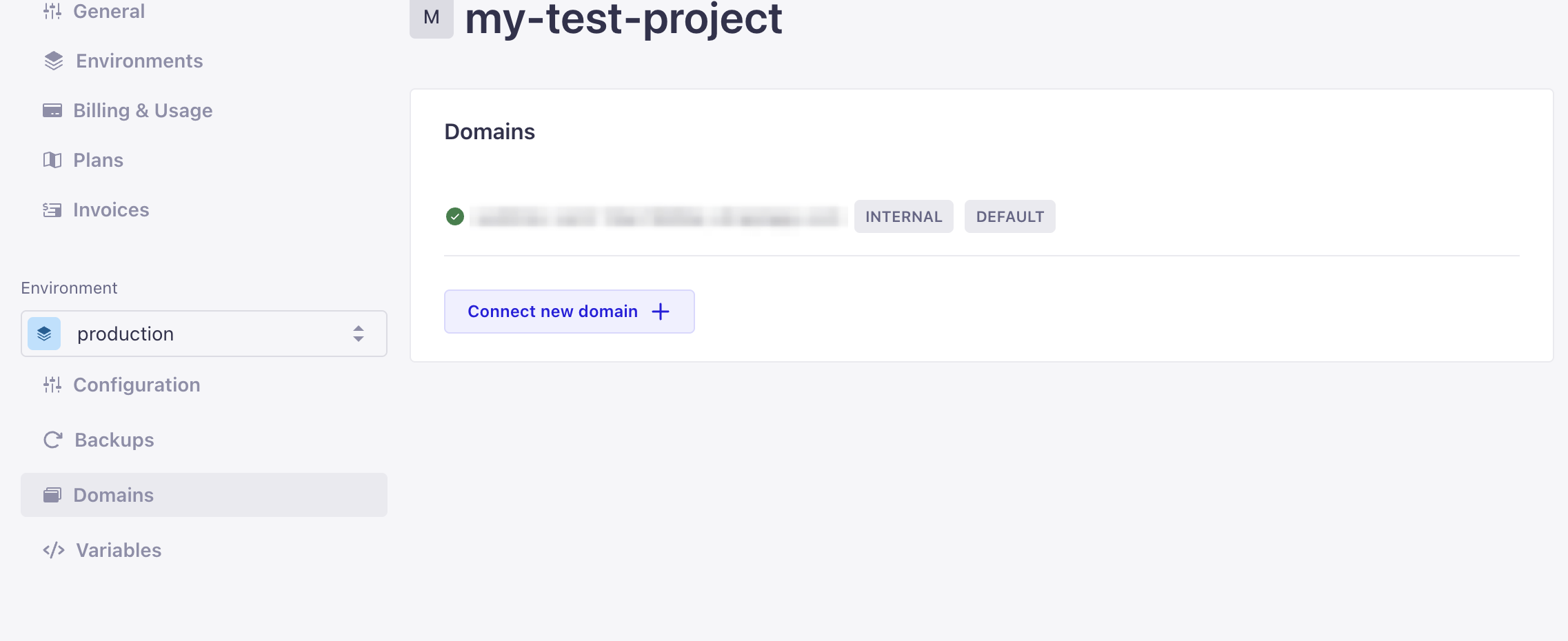Image resolution: width=1568 pixels, height=641 pixels.
Task: Click the M project avatar
Action: tap(432, 18)
